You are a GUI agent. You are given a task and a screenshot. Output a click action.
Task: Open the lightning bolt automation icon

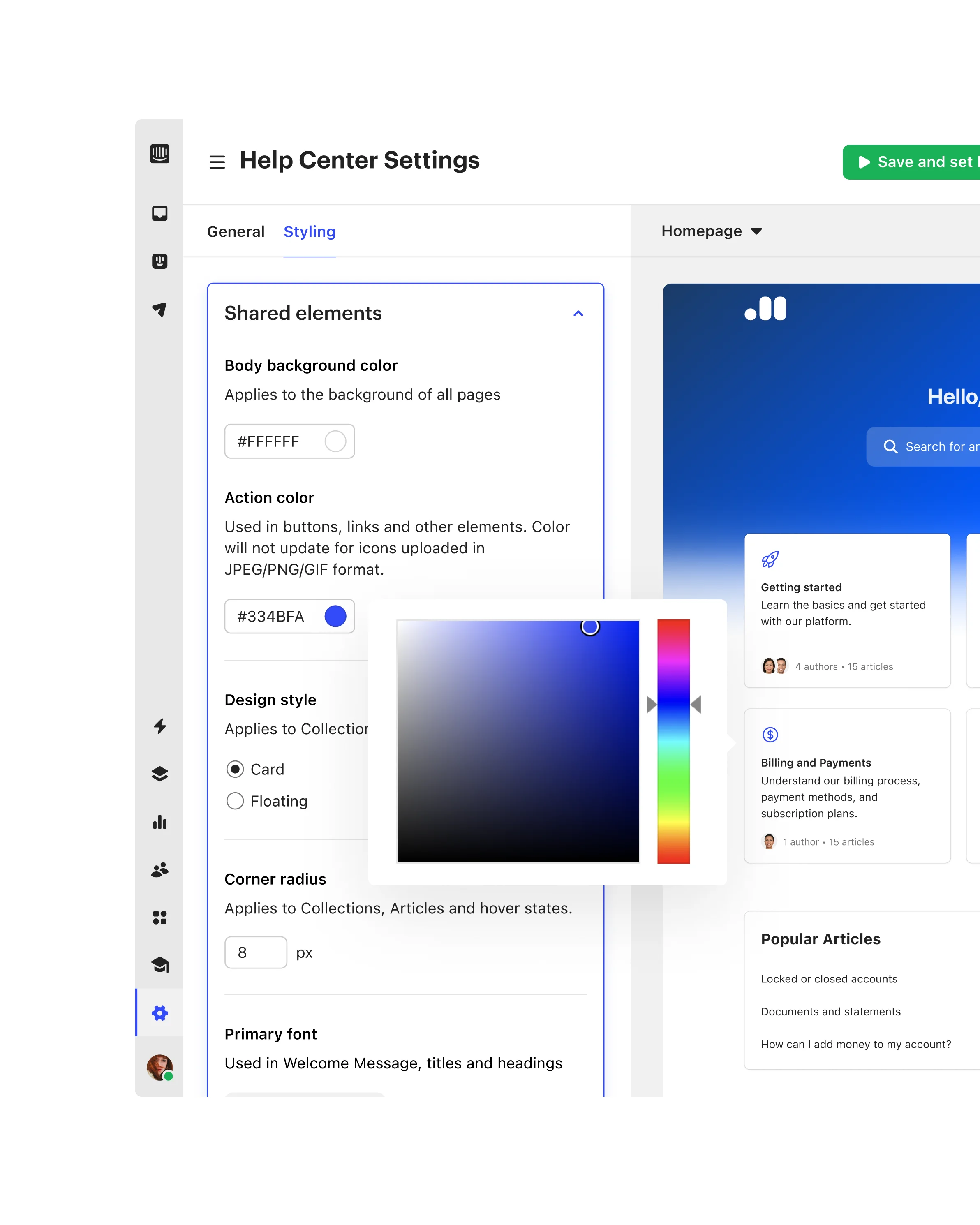[159, 726]
